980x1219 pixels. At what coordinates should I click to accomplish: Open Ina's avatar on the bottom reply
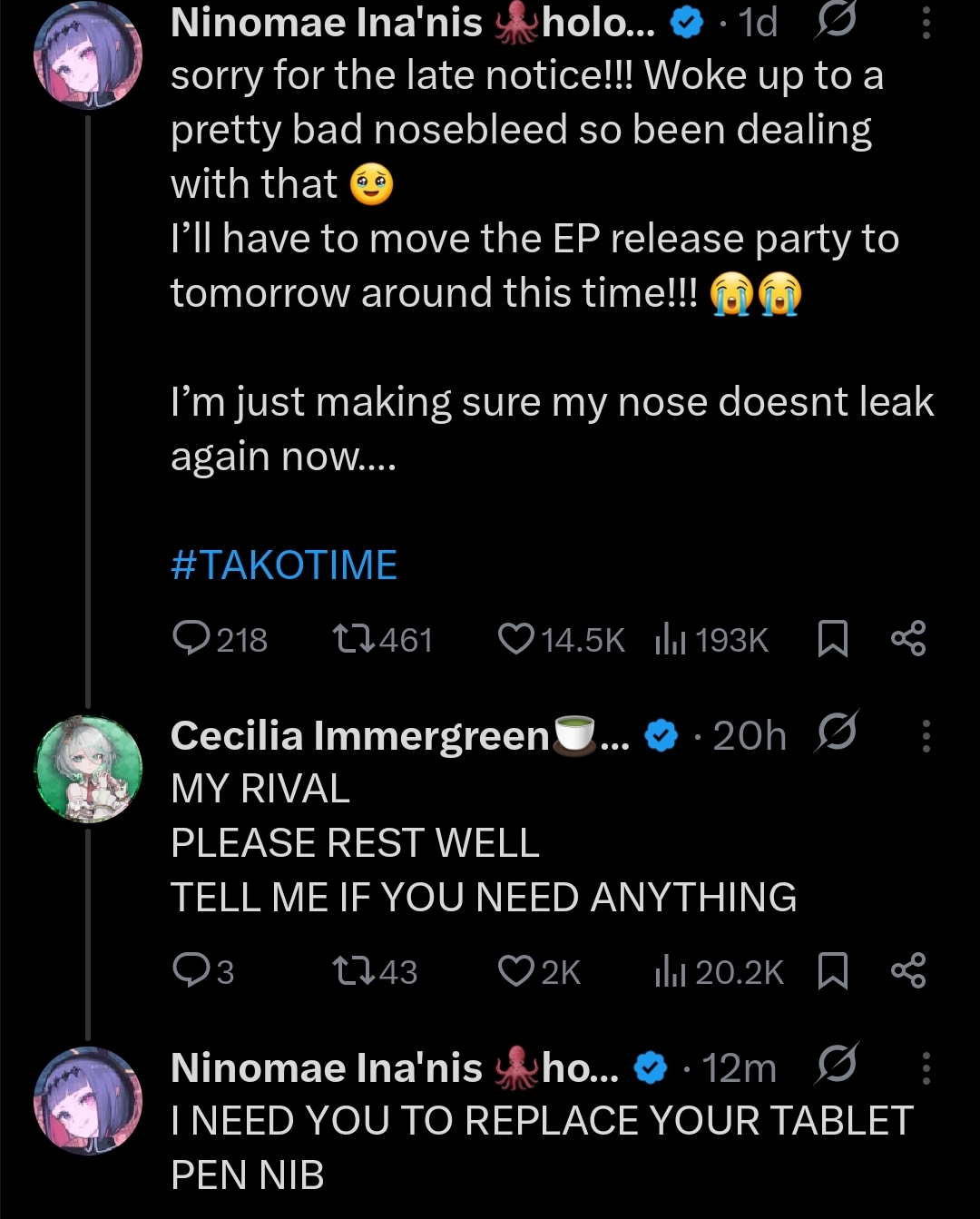88,1101
